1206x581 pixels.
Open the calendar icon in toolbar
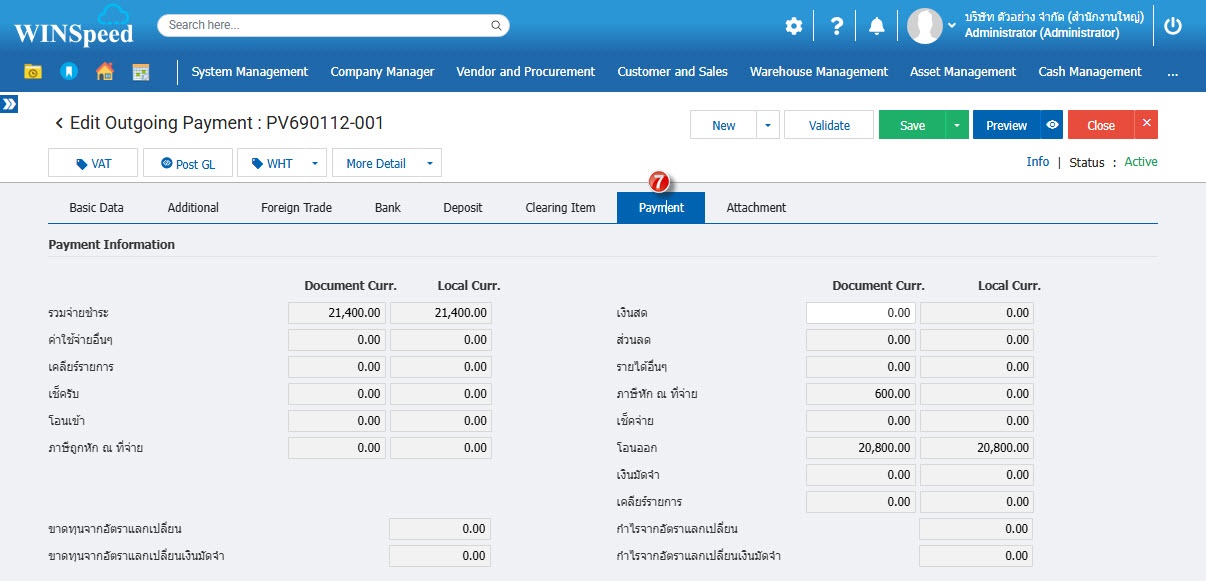141,72
